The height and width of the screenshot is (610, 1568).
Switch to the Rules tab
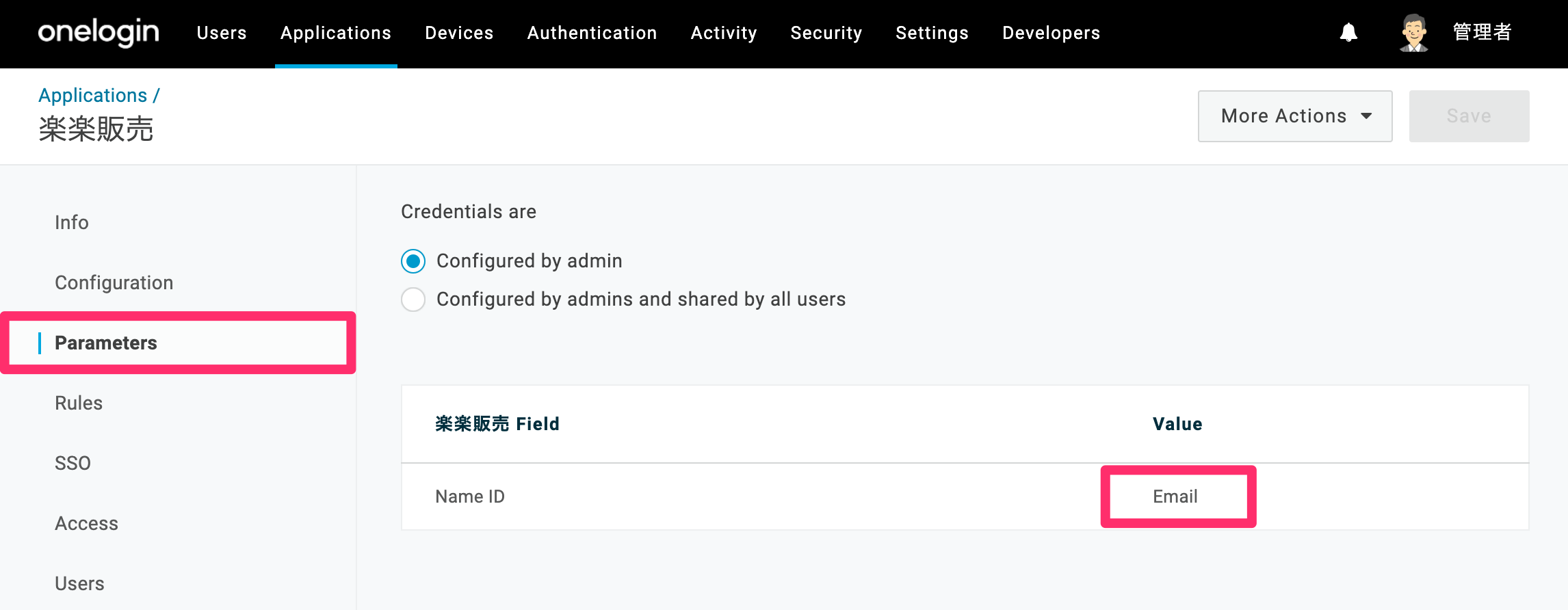tap(79, 403)
